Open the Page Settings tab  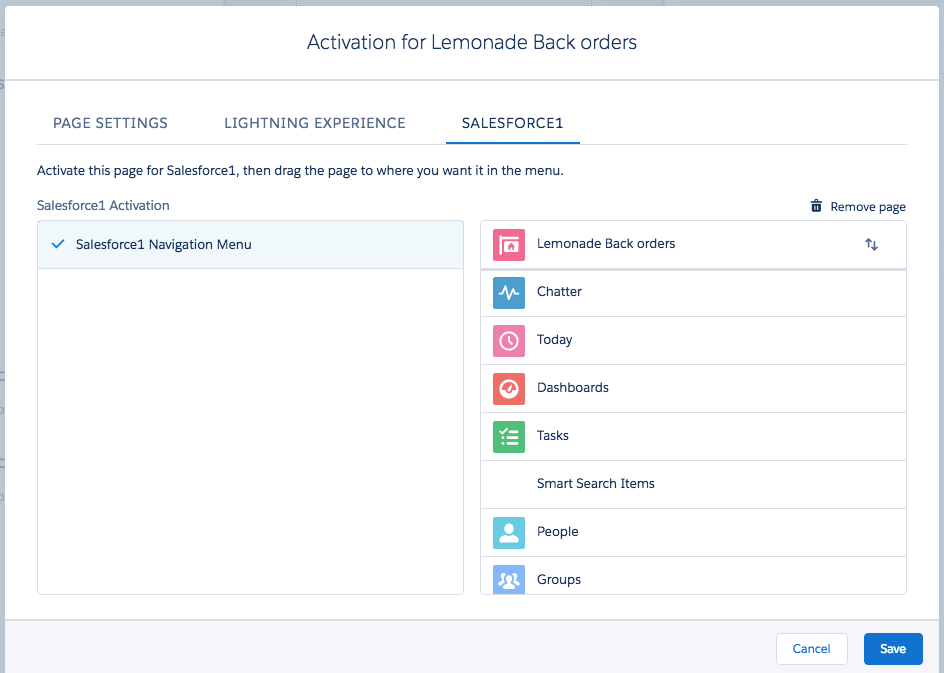[x=110, y=123]
